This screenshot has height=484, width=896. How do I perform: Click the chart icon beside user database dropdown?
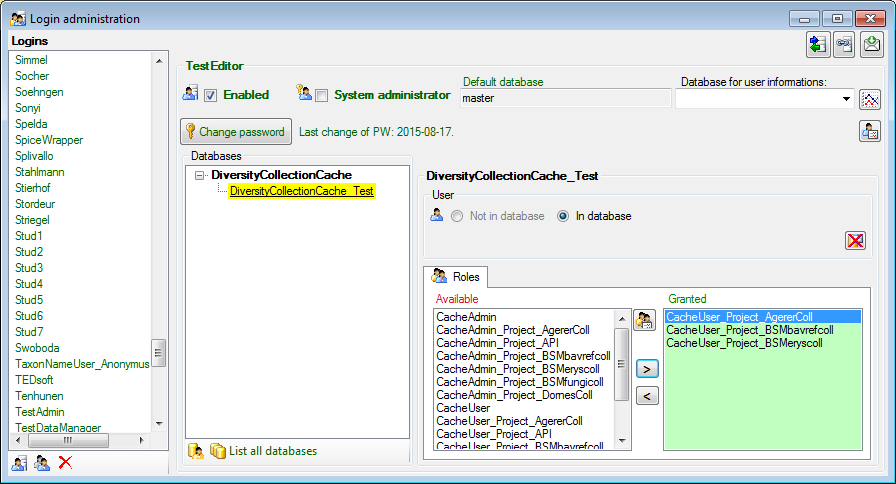coord(870,99)
